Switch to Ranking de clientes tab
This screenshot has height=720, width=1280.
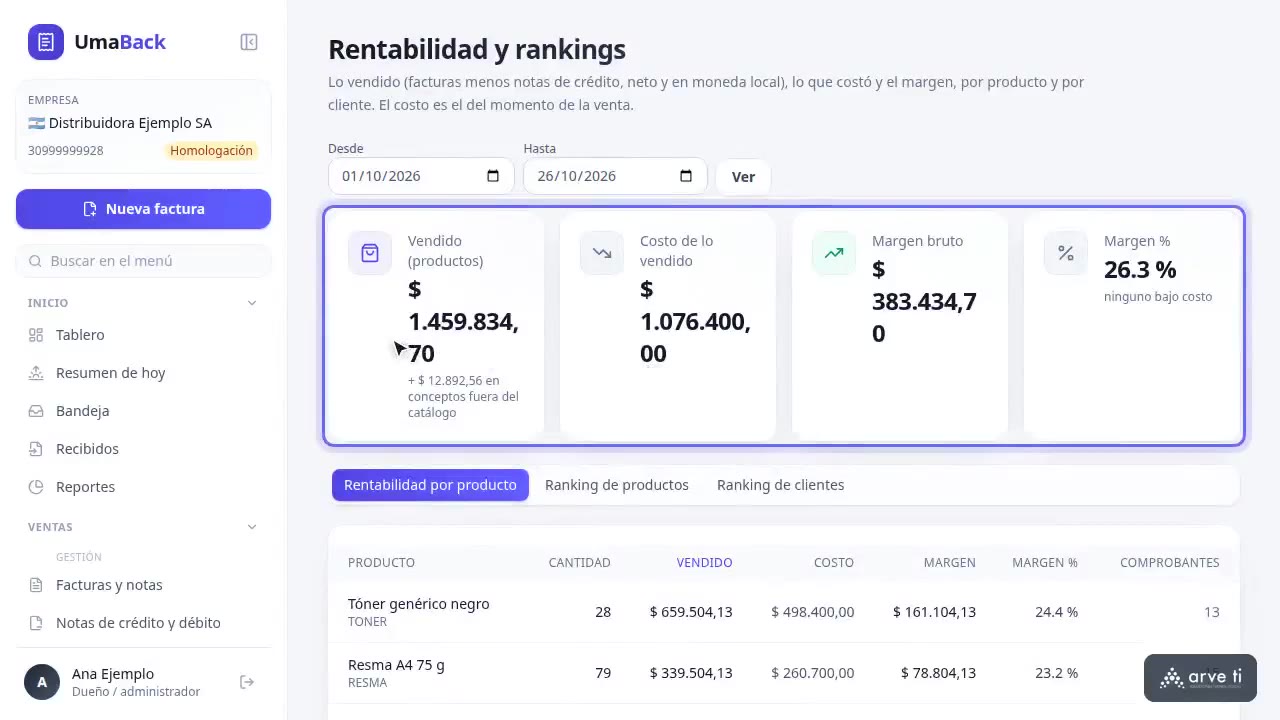tap(781, 485)
